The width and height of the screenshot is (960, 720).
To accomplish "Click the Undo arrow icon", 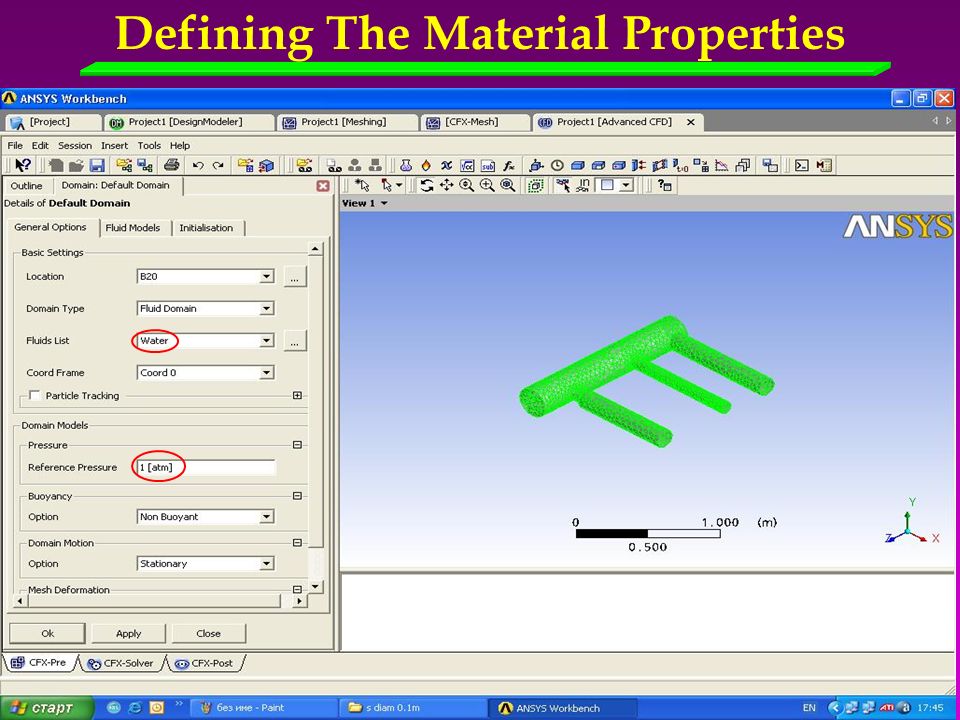I will [197, 165].
